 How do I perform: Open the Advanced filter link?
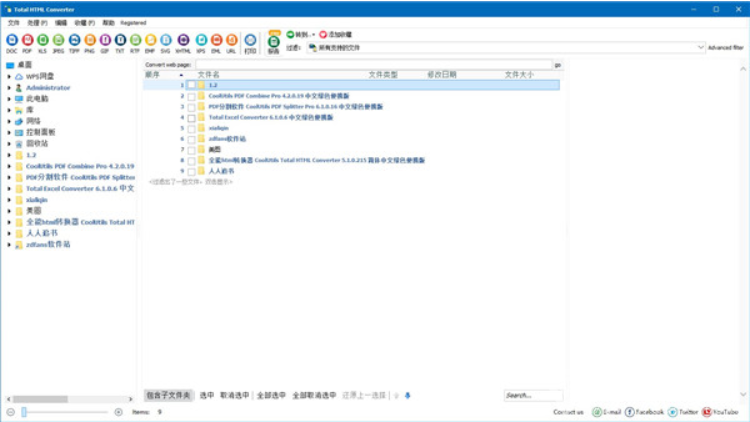[x=726, y=47]
